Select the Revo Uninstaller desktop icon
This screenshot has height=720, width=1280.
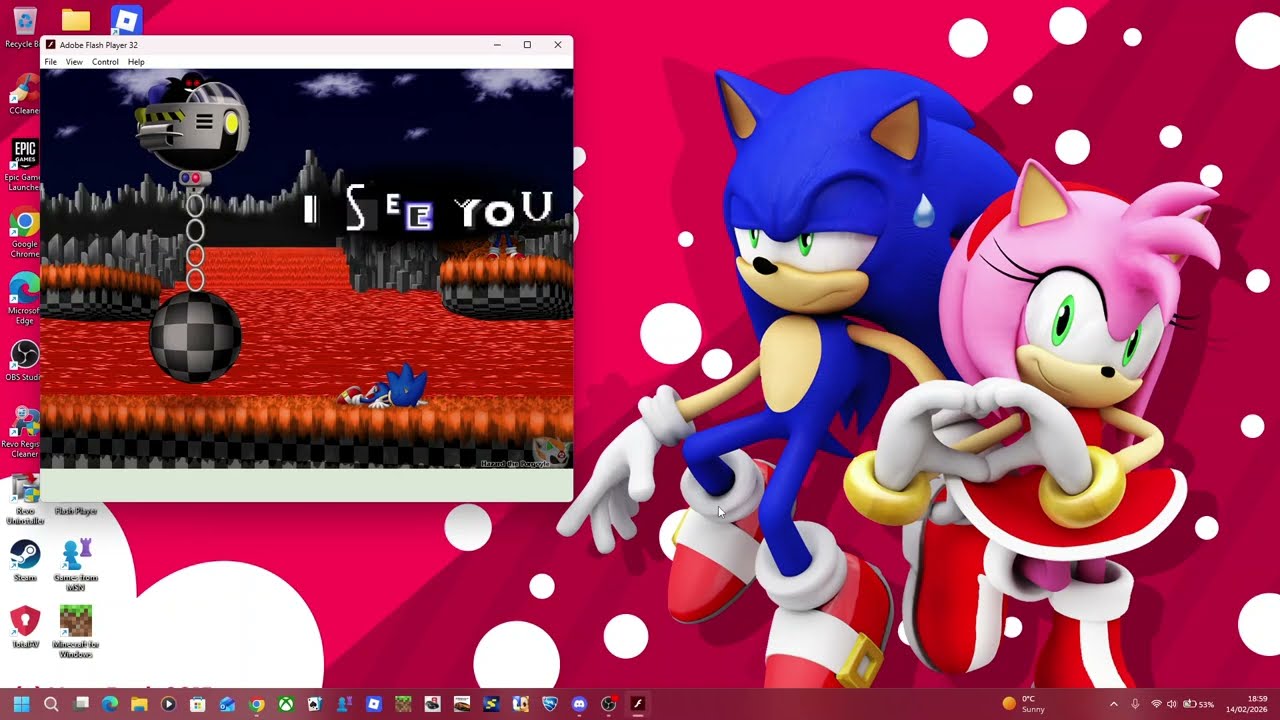[x=24, y=500]
